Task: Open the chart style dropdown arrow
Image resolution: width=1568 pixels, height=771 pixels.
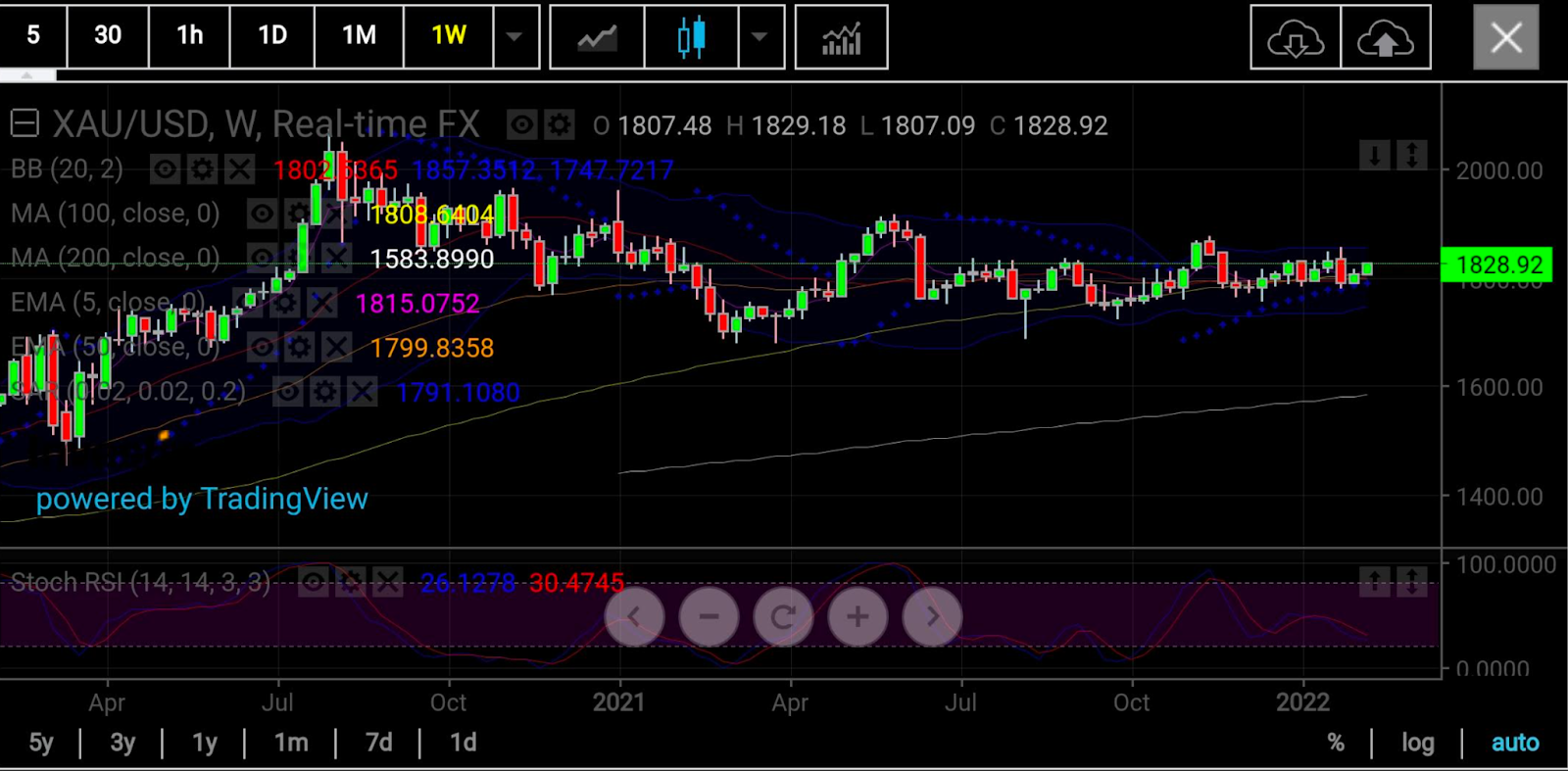Action: tap(759, 37)
